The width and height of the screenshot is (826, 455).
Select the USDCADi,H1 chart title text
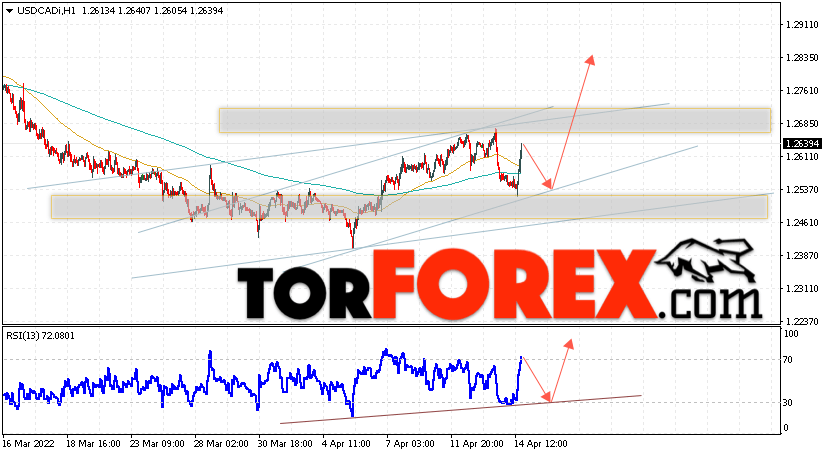[x=46, y=11]
